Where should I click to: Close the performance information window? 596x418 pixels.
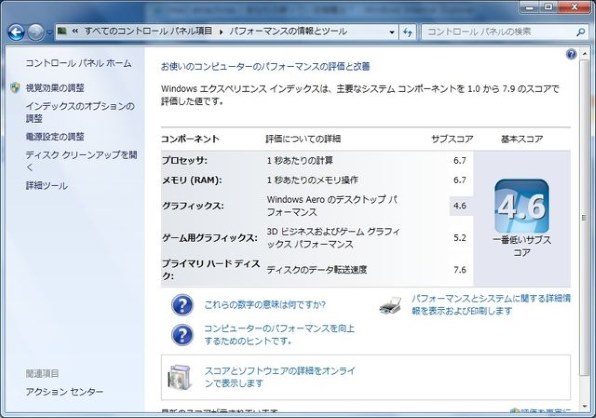click(574, 7)
